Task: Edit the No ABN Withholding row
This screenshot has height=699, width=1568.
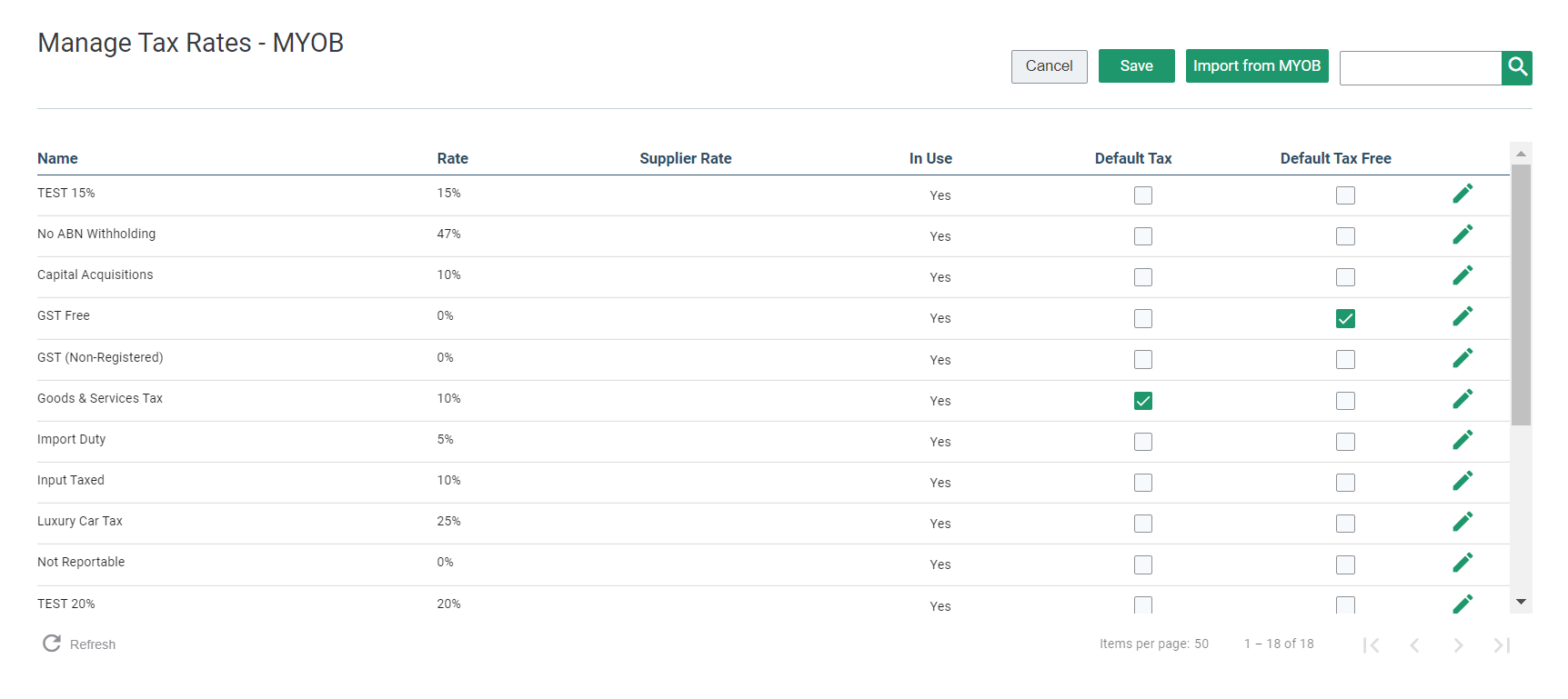Action: pyautogui.click(x=1462, y=235)
